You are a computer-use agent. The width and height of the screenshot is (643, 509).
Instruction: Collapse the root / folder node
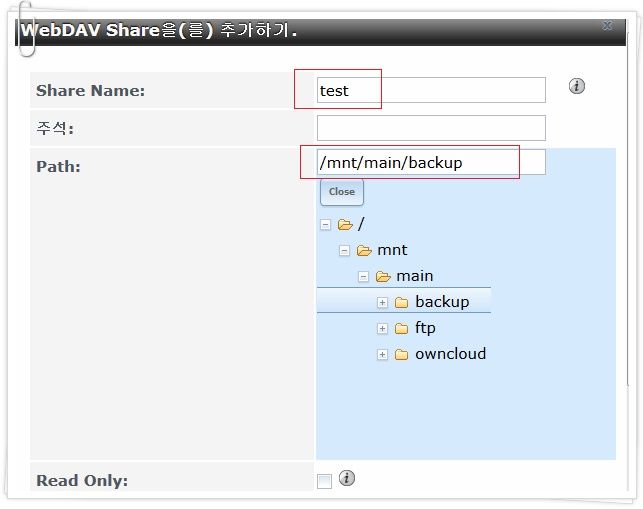tap(326, 225)
